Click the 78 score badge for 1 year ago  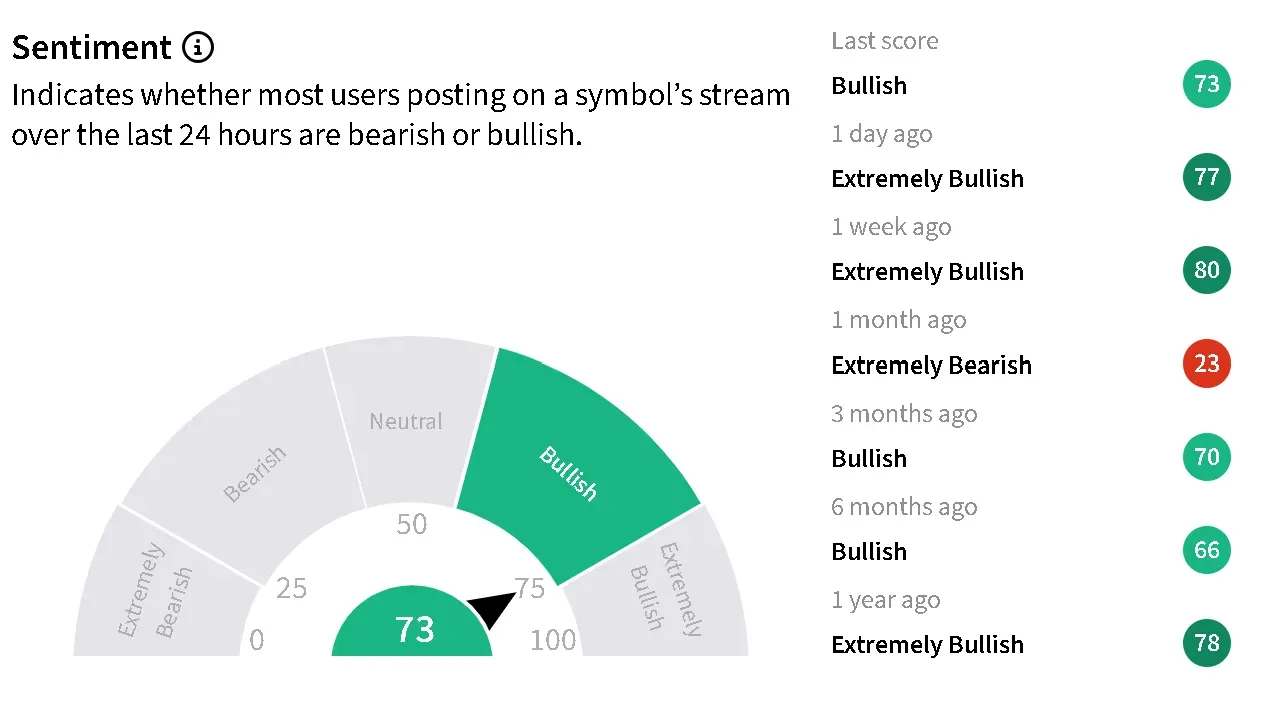click(1207, 643)
